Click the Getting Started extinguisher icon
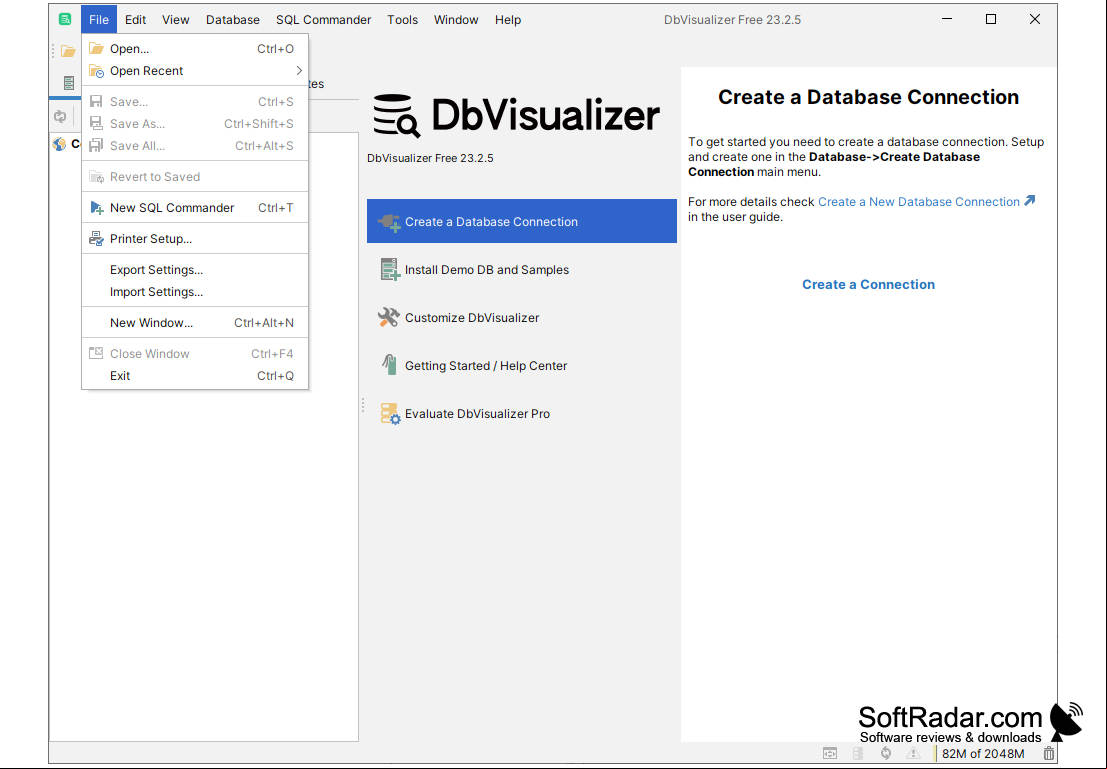1107x769 pixels. (389, 365)
